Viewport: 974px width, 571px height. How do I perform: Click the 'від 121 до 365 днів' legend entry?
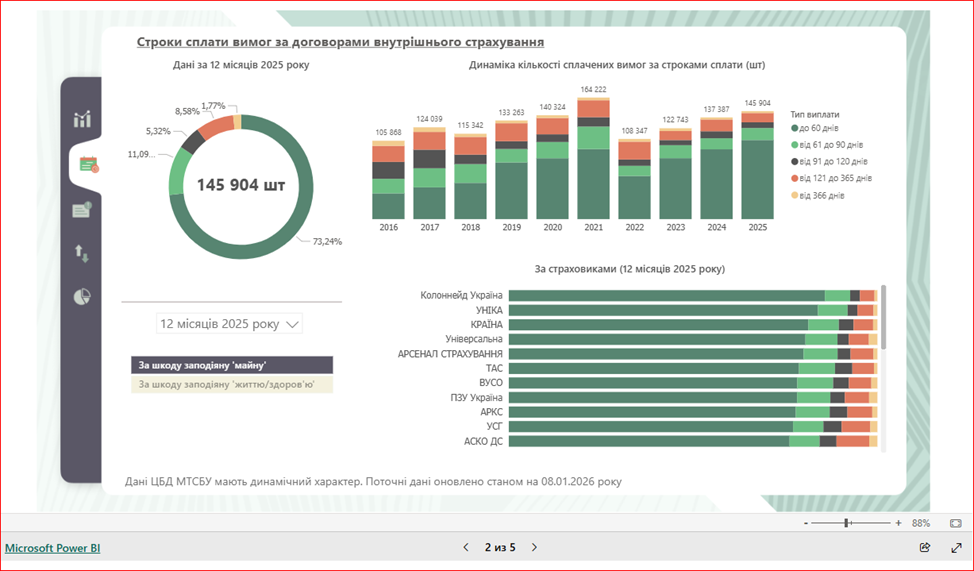(x=833, y=178)
